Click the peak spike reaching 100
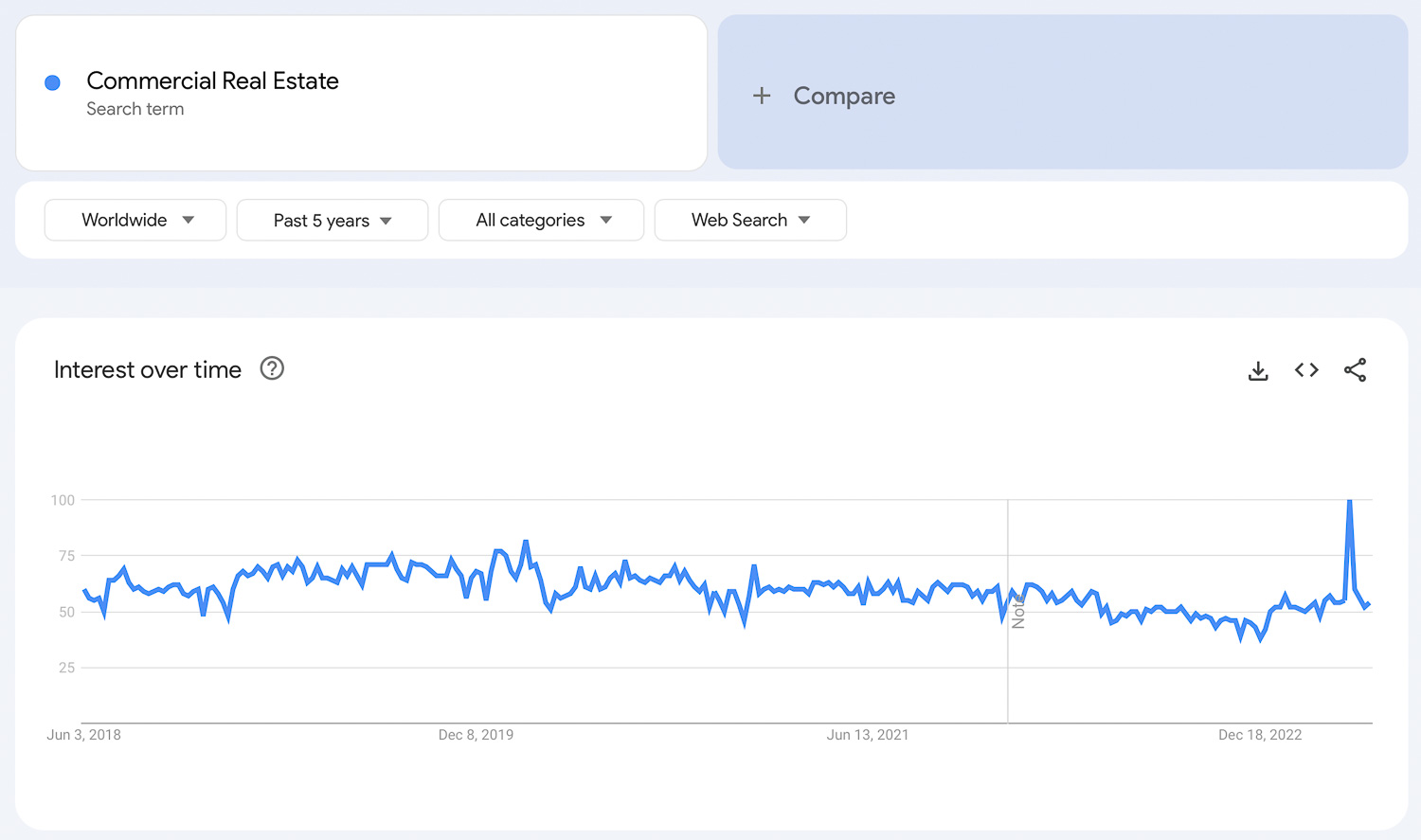Viewport: 1421px width, 840px height. click(x=1349, y=502)
